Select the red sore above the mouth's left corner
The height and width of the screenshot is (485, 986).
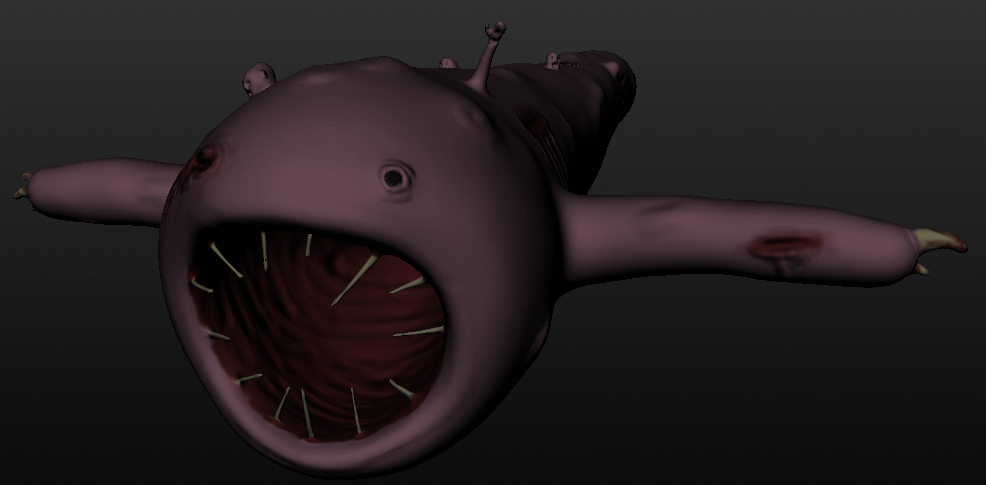206,158
